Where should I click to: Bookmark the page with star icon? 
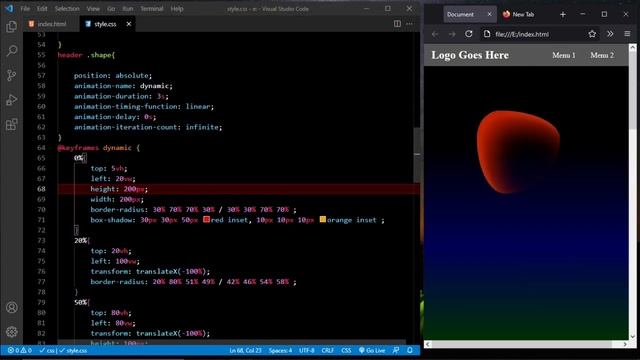[x=592, y=34]
